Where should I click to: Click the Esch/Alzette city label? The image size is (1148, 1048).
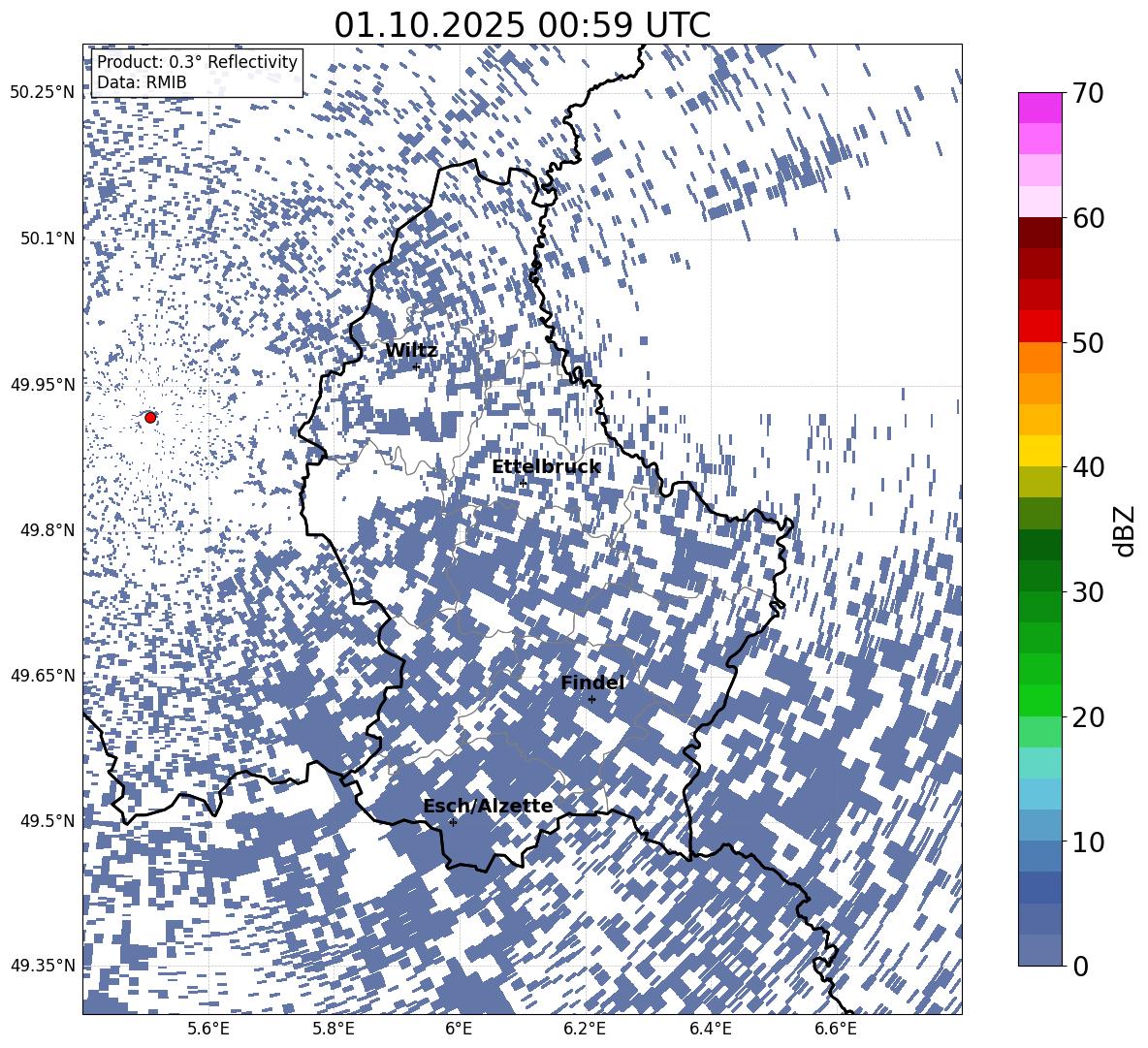point(488,807)
